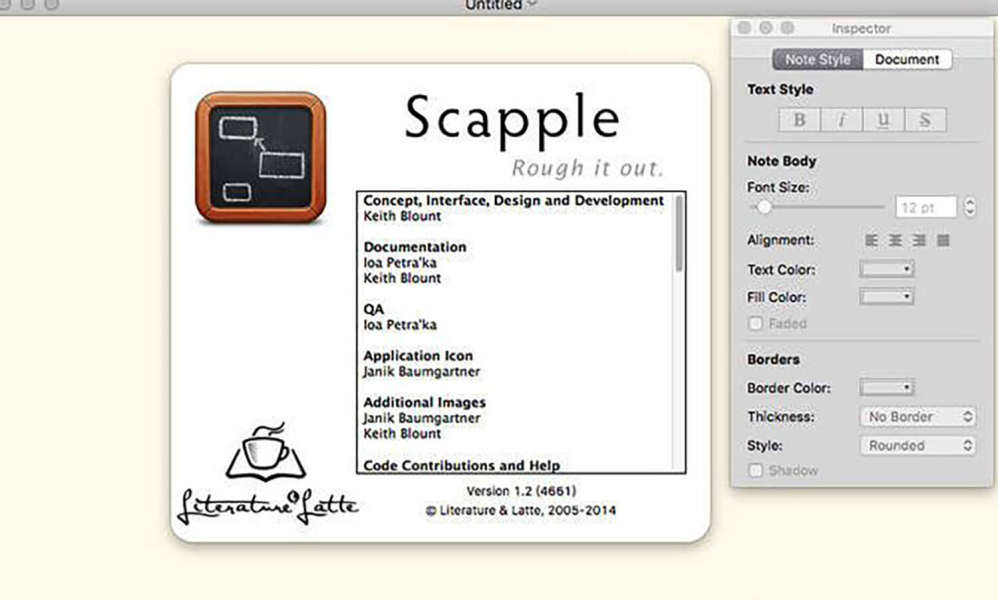998x600 pixels.
Task: Set alignment to justified
Action: (x=943, y=240)
